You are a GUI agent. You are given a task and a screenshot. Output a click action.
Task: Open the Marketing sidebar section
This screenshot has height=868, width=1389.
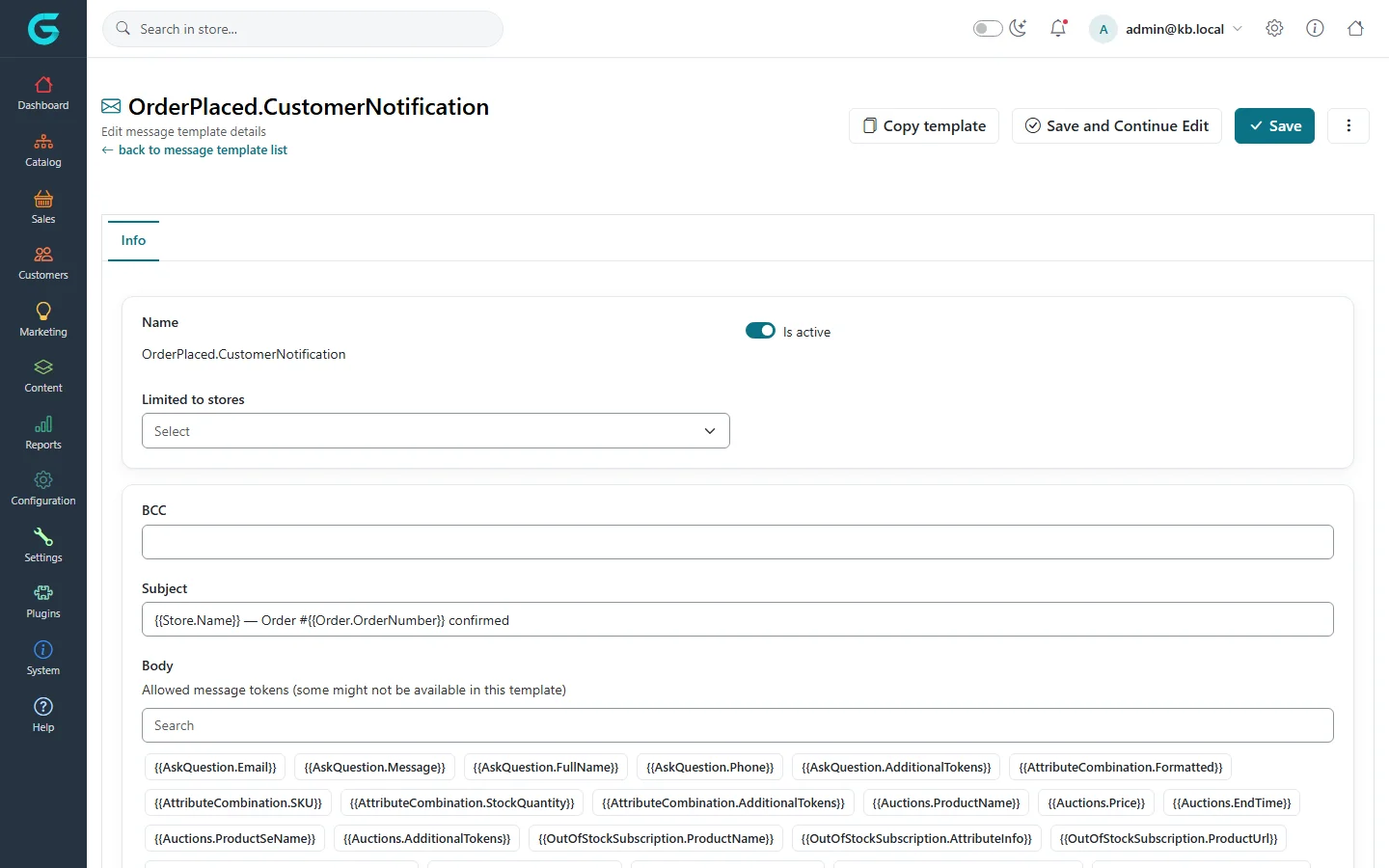(43, 320)
